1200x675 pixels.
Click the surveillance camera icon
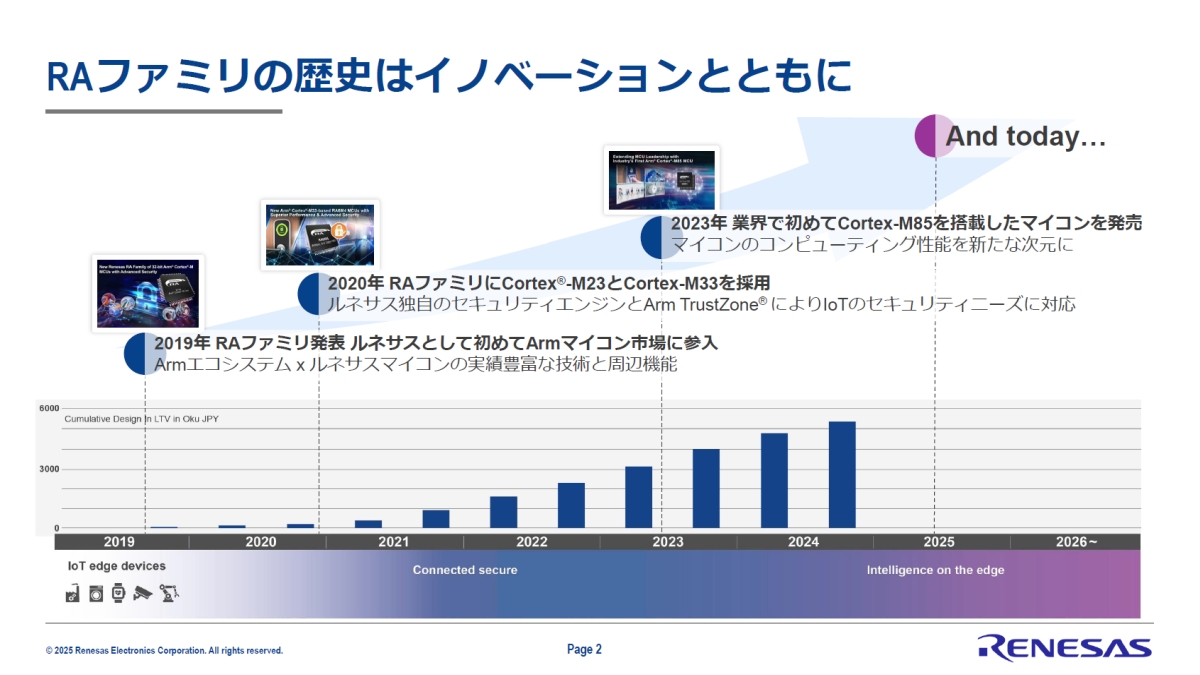point(143,592)
